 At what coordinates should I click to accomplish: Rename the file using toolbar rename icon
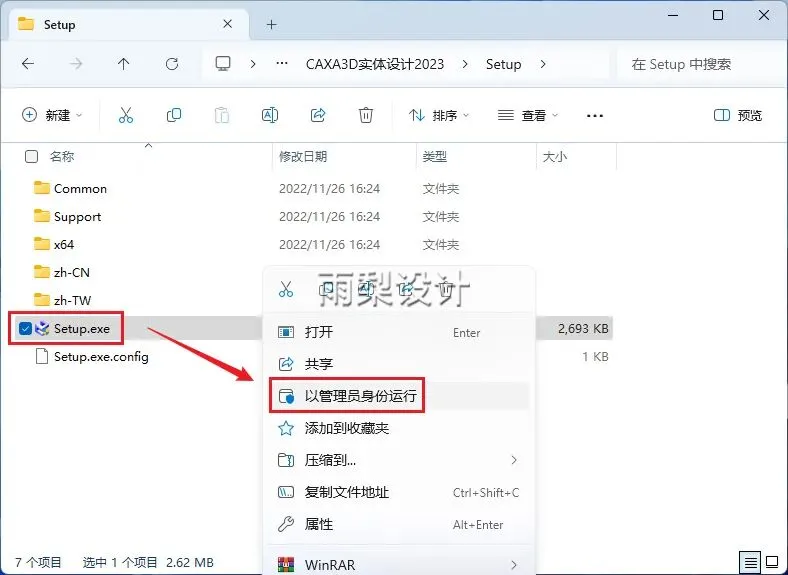270,115
